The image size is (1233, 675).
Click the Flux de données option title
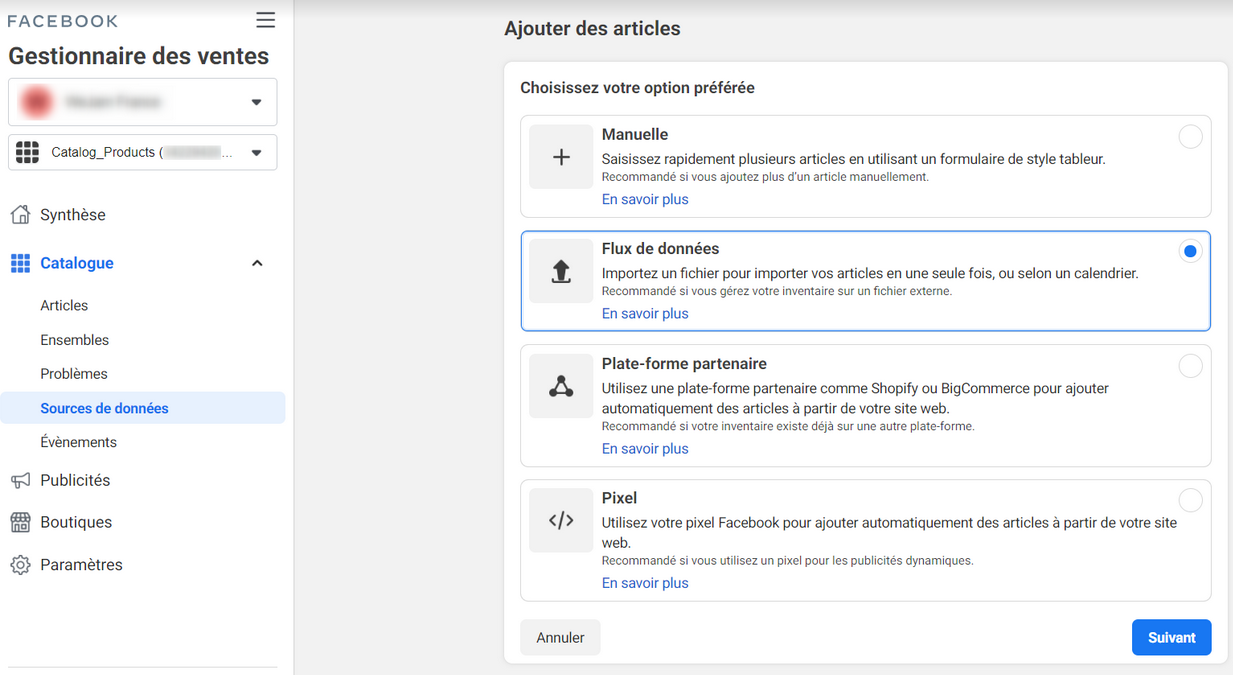[x=660, y=248]
